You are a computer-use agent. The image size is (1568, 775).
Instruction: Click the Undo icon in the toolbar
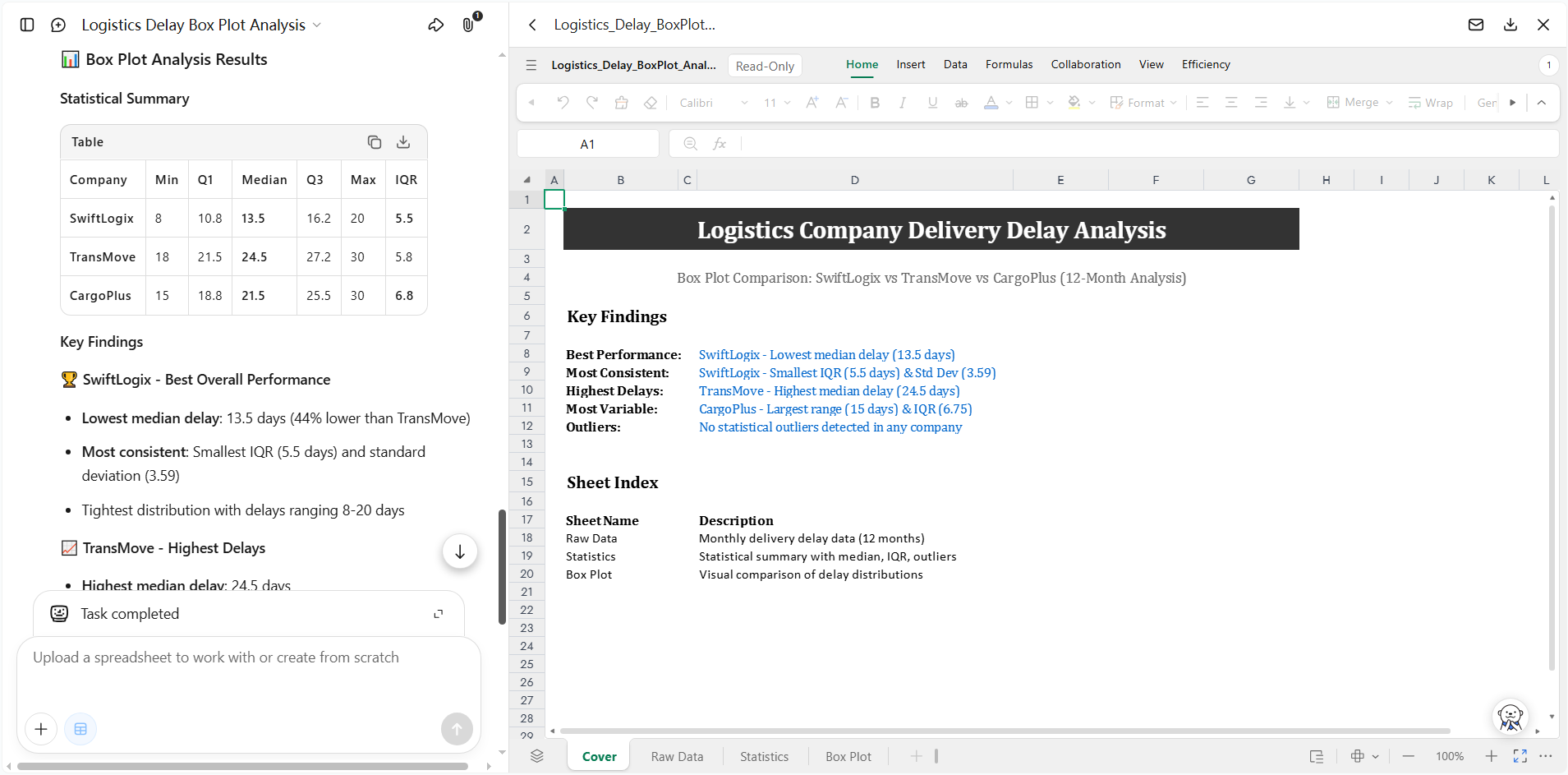tap(563, 103)
